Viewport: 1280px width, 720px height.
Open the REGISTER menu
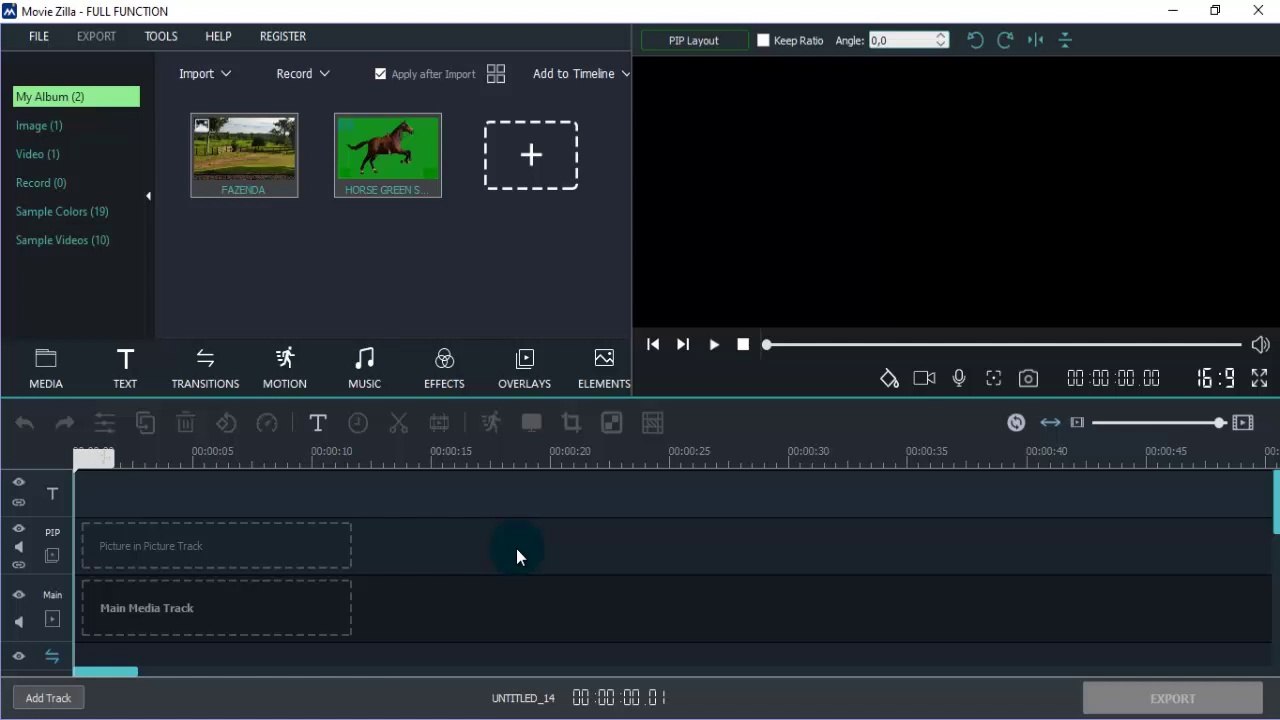point(283,36)
